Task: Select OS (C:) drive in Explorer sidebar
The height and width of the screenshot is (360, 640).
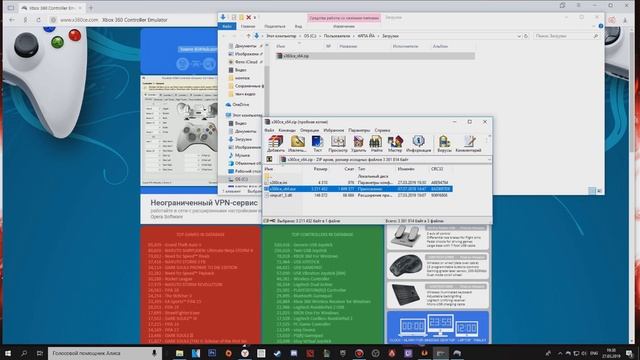Action: [x=241, y=179]
